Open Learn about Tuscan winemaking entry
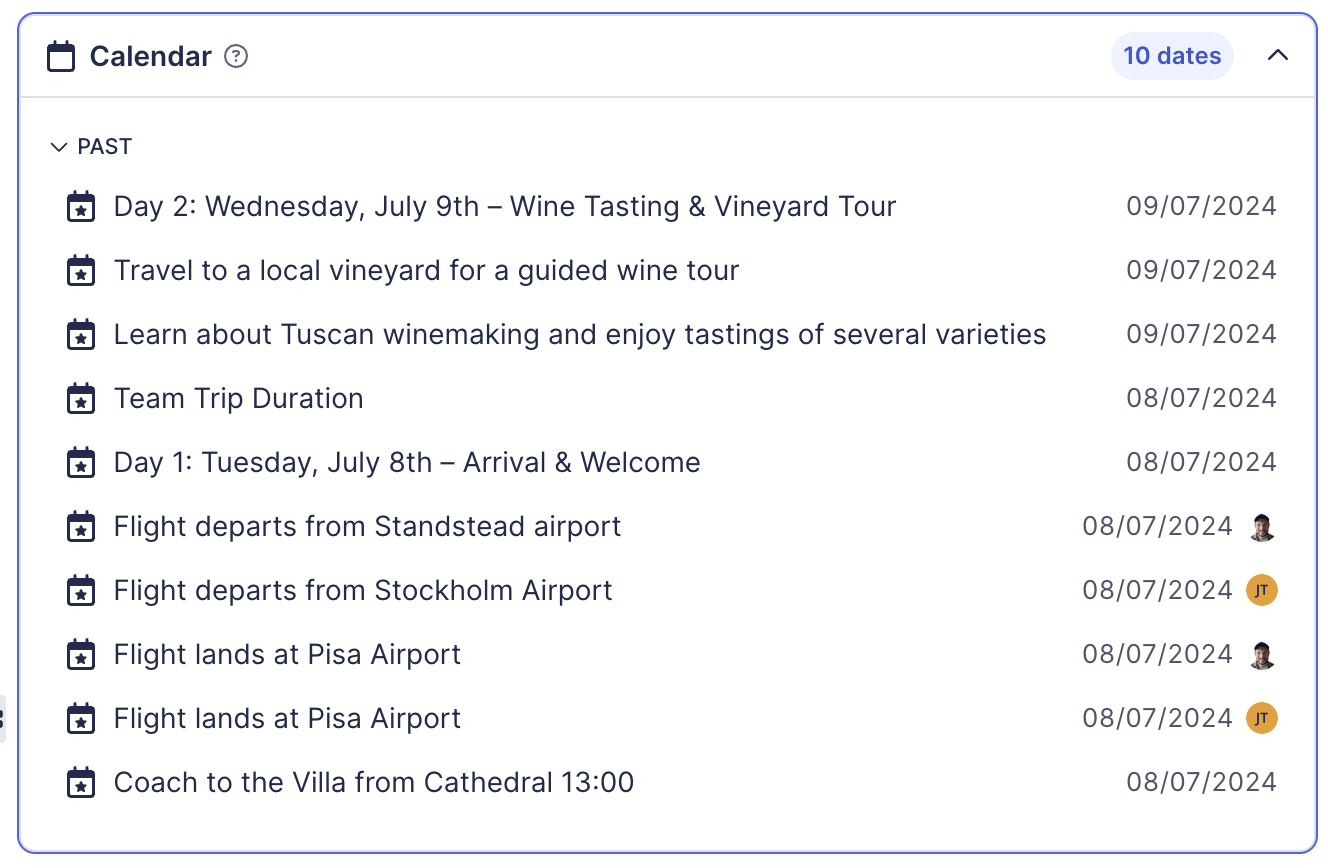 [579, 335]
